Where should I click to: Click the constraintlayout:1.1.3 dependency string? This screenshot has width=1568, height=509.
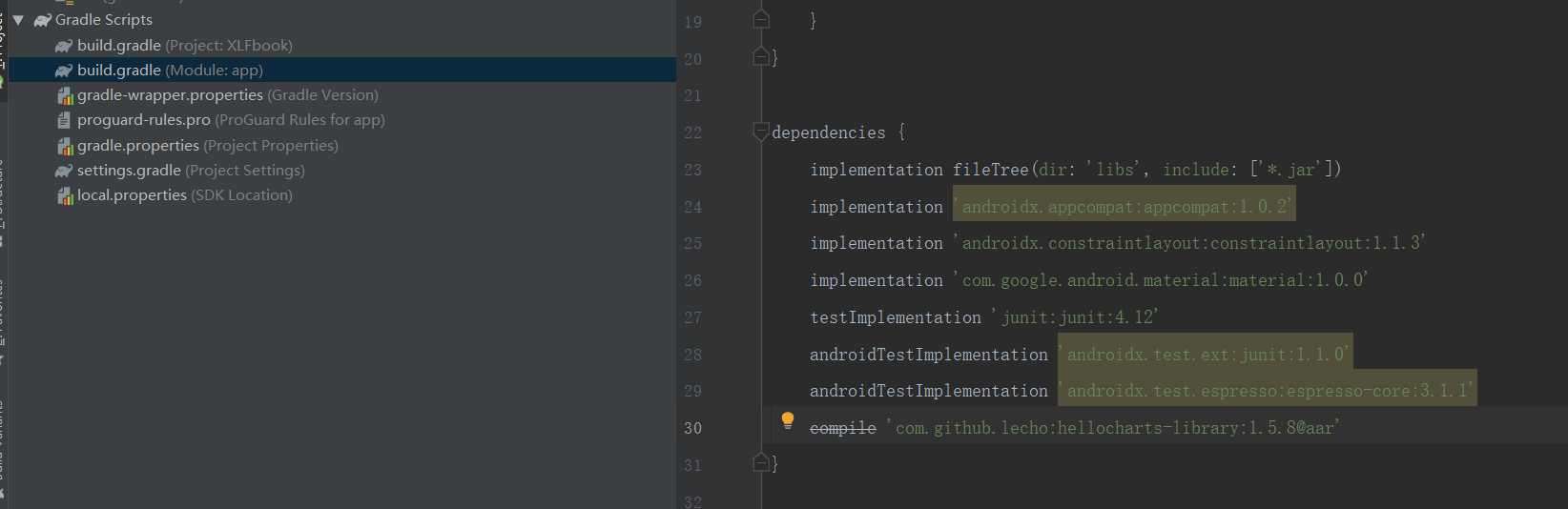point(1188,243)
